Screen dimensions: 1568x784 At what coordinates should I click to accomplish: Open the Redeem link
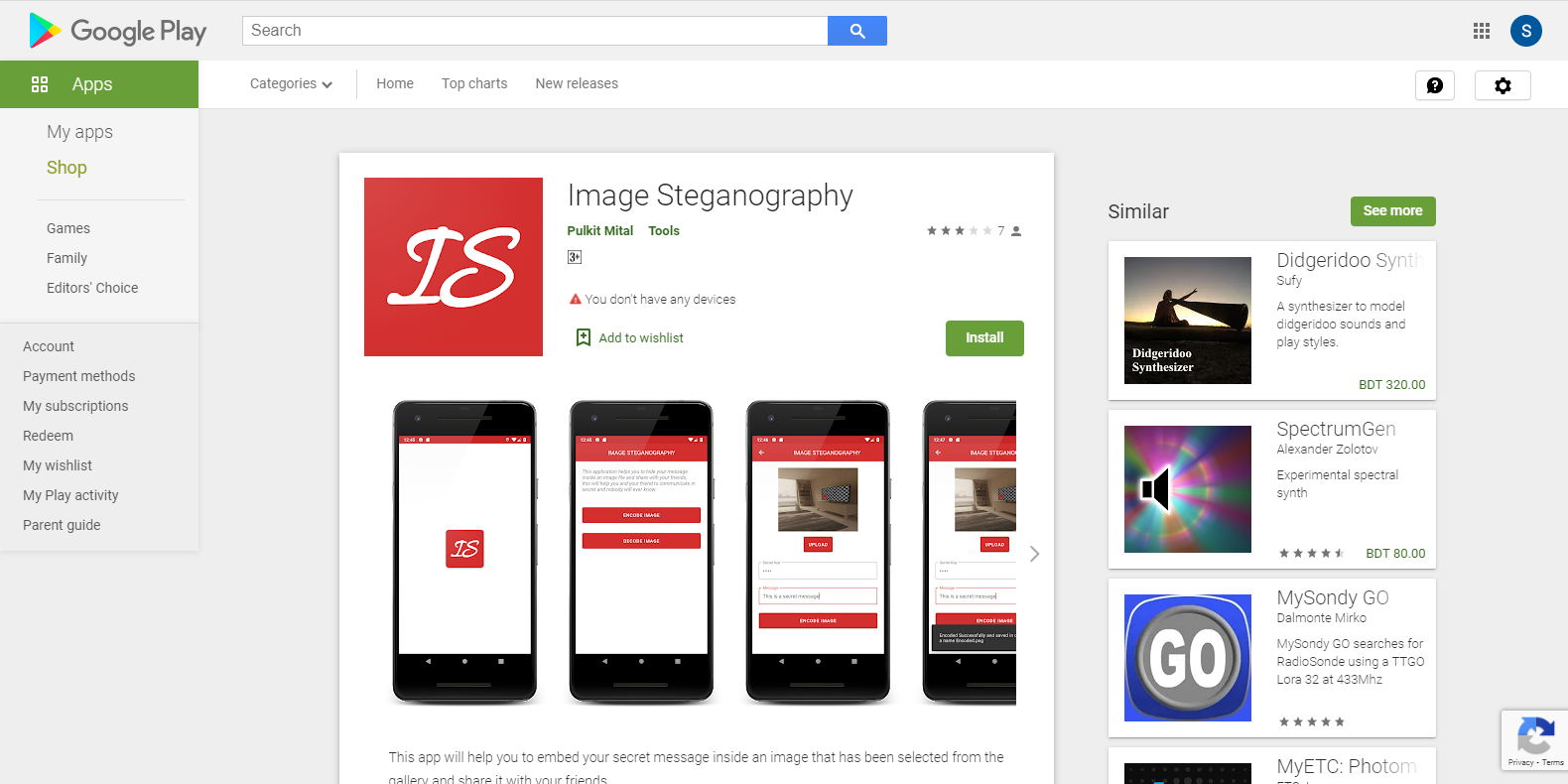pos(48,436)
